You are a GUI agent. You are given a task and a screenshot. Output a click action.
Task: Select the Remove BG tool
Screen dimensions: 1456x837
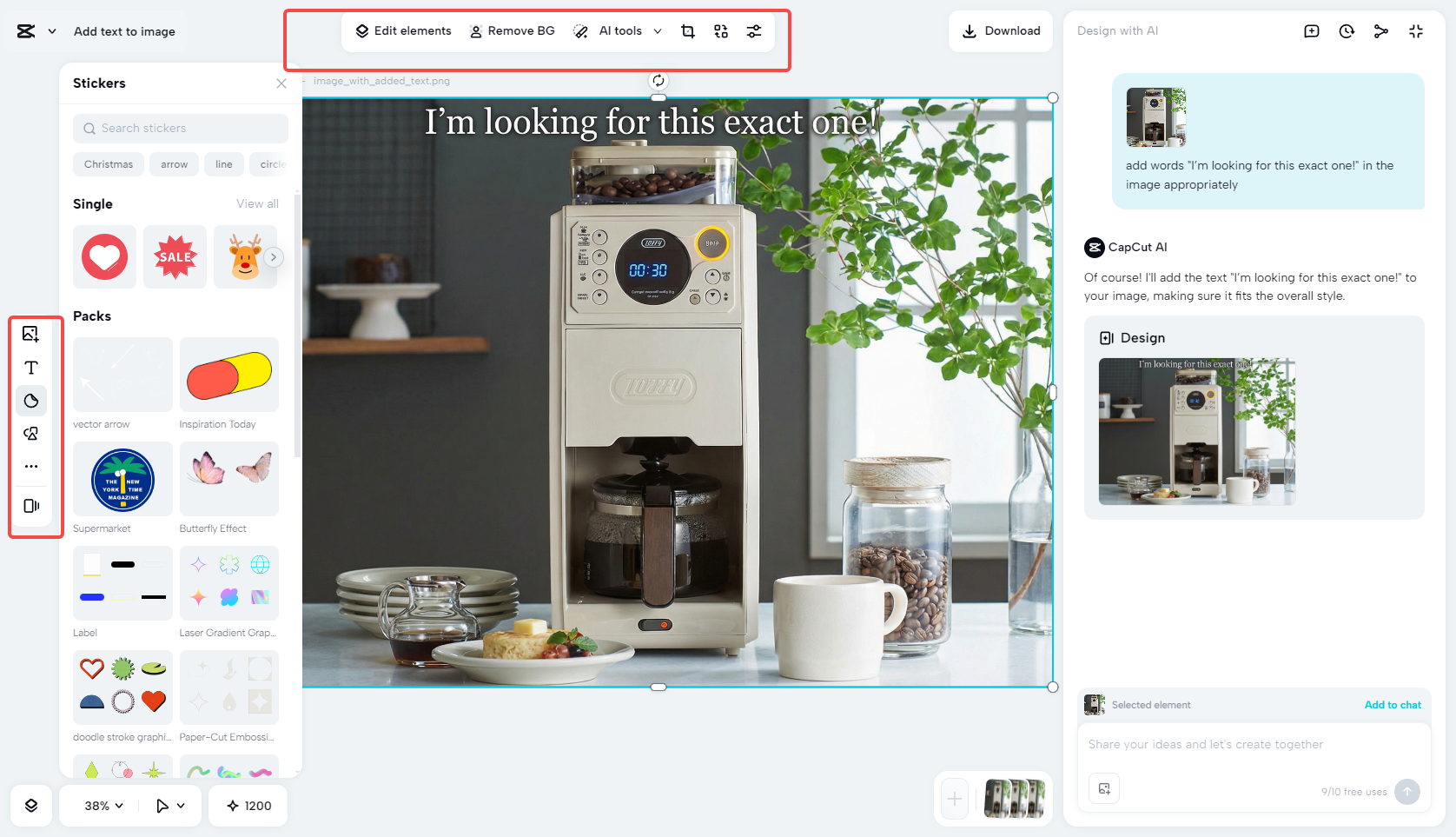(513, 31)
